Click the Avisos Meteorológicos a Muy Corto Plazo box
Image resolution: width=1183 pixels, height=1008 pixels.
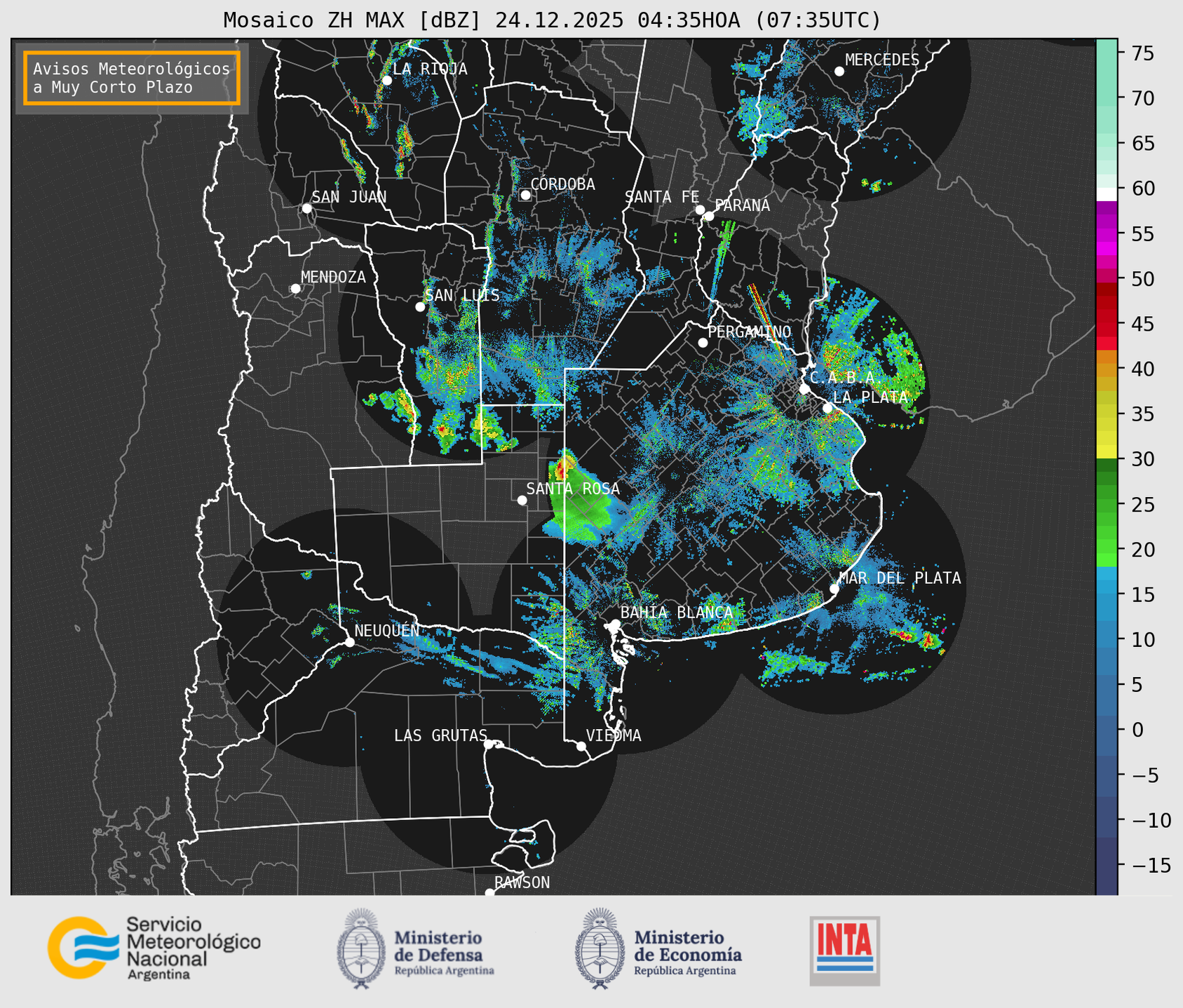[132, 77]
